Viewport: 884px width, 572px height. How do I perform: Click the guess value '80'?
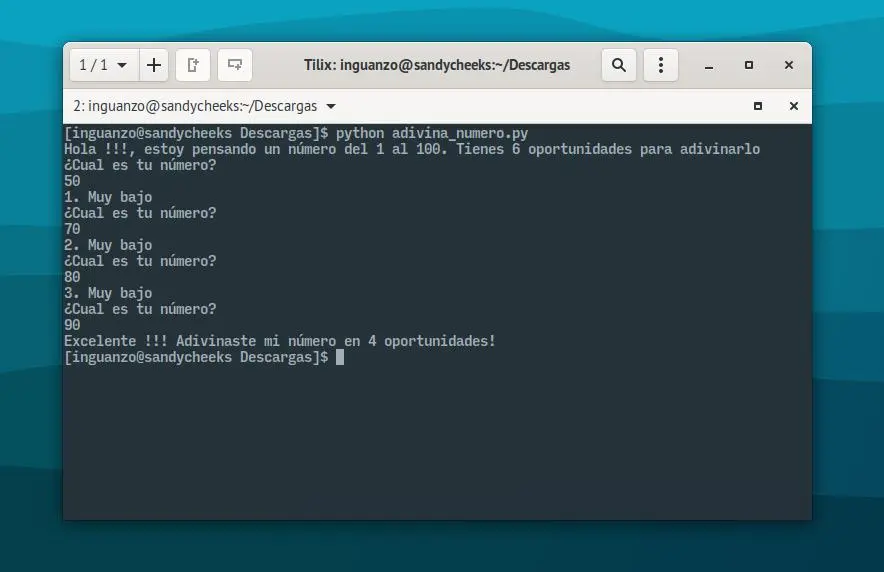click(72, 277)
